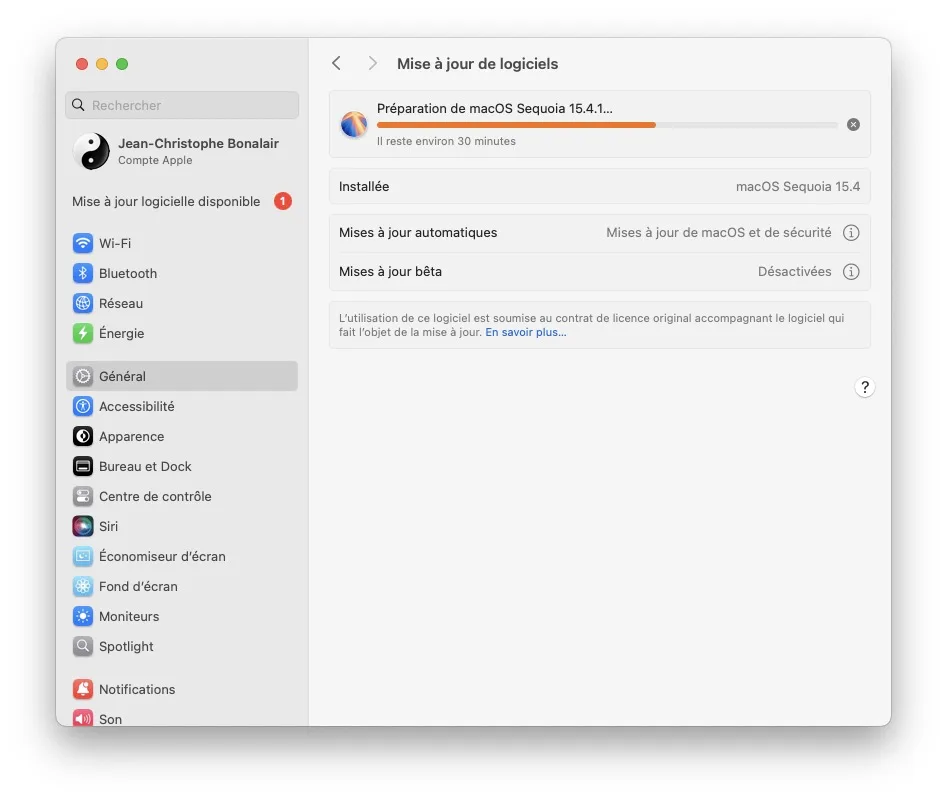Click the Apparence icon

coord(83,436)
